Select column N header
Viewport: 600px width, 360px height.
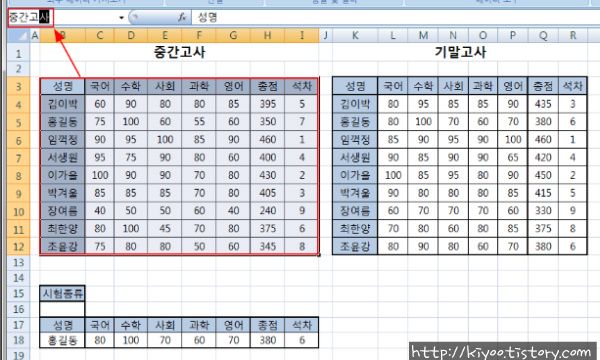(453, 36)
